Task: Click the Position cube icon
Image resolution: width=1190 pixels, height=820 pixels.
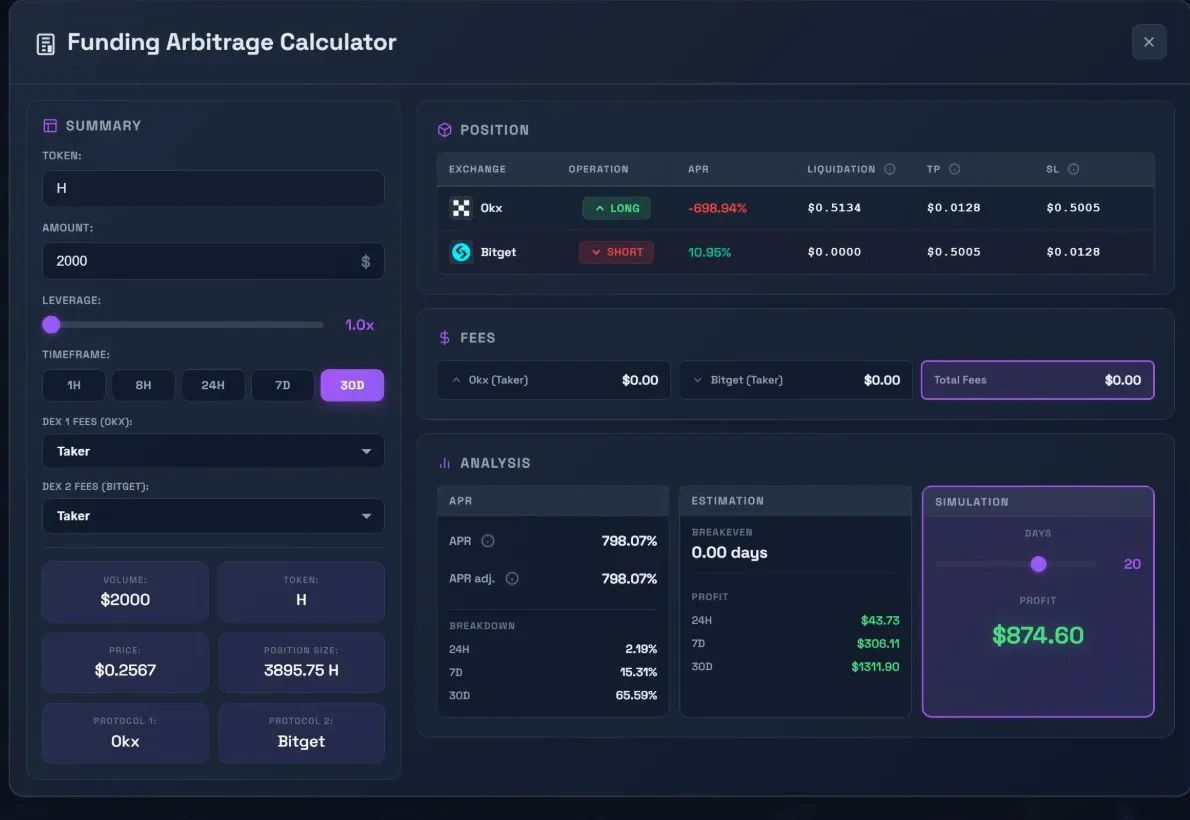Action: pyautogui.click(x=445, y=130)
